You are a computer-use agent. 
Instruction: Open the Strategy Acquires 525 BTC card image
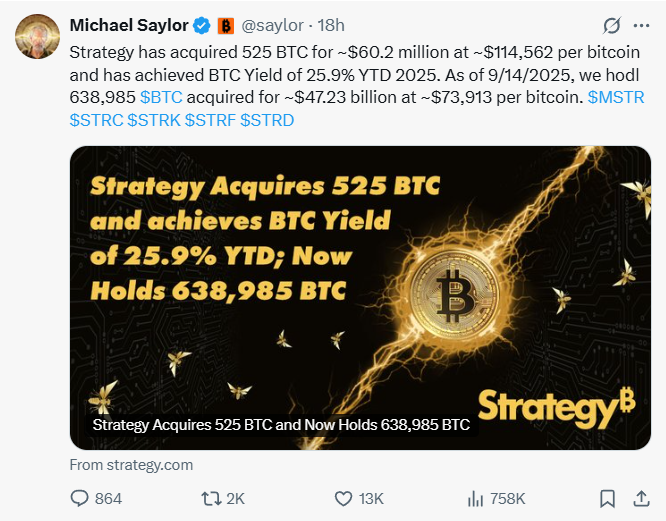[360, 290]
